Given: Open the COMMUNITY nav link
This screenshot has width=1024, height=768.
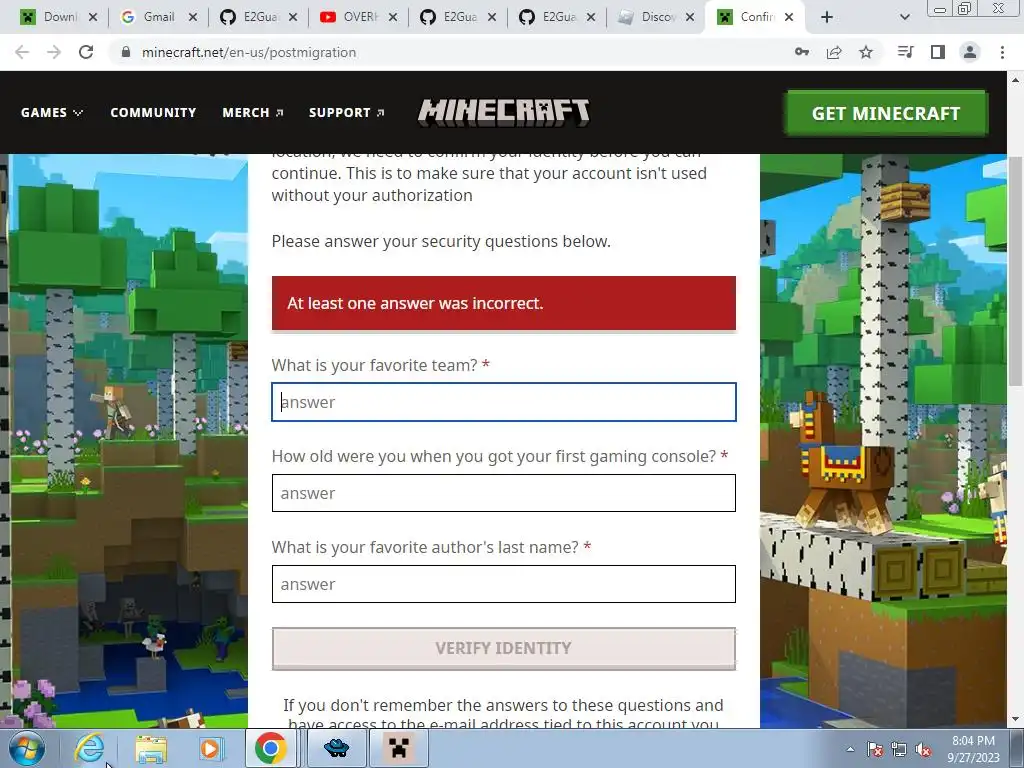Looking at the screenshot, I should click(x=153, y=112).
